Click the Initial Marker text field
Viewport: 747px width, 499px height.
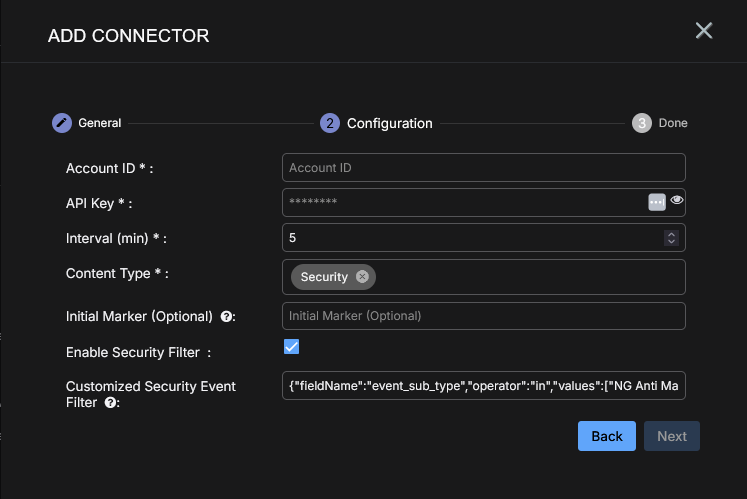coord(484,316)
